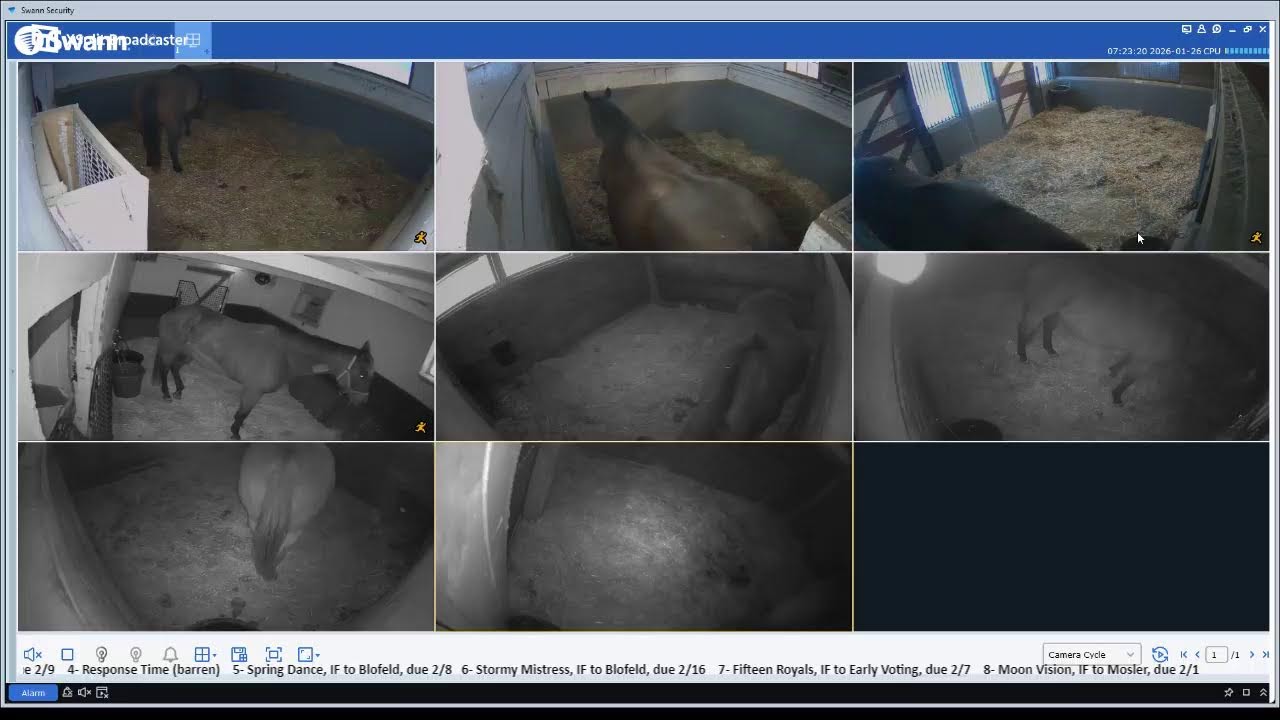This screenshot has height=720, width=1280.
Task: Go to the previous page arrow
Action: point(1197,654)
